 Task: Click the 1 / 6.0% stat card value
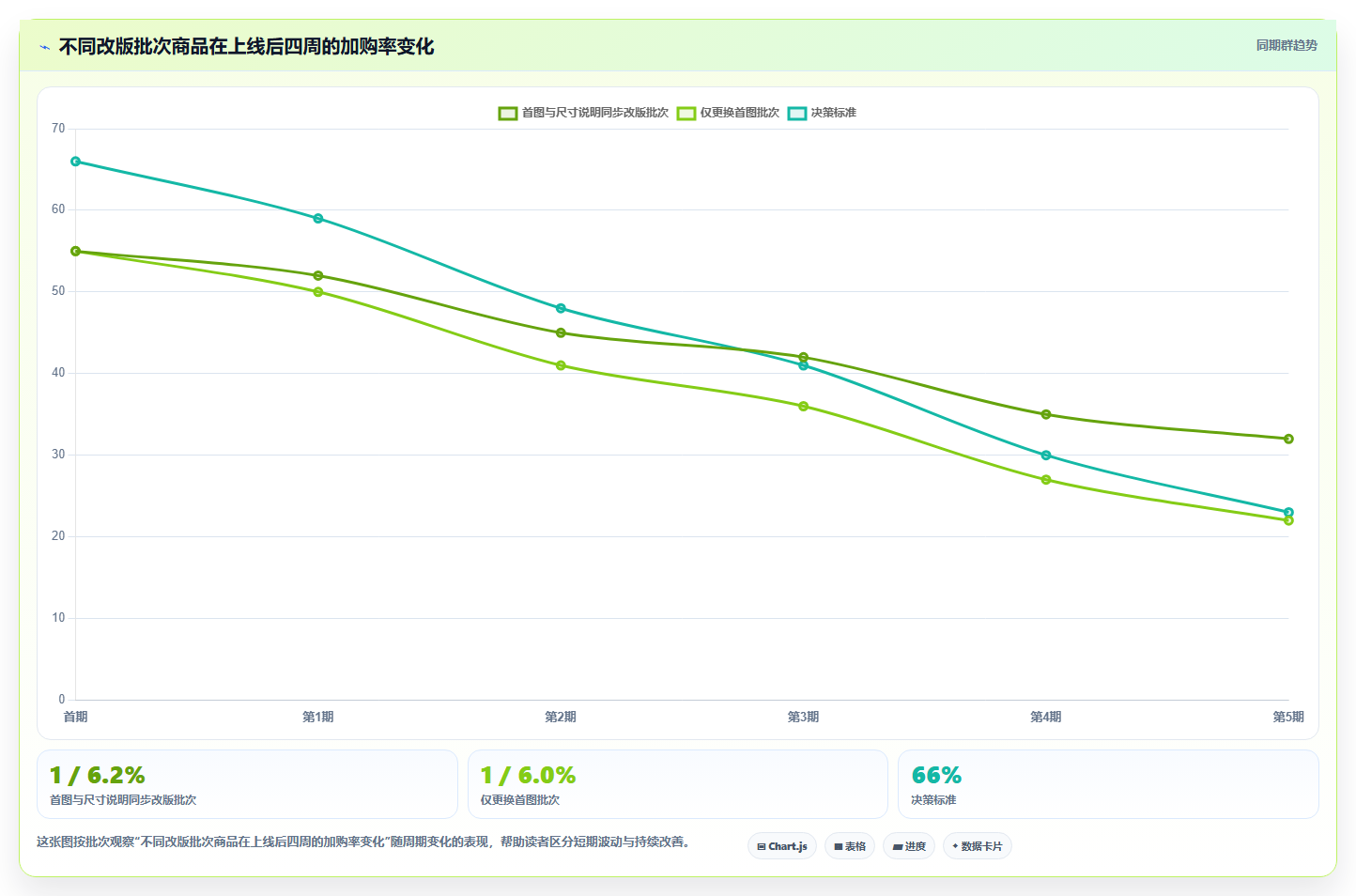pos(528,776)
